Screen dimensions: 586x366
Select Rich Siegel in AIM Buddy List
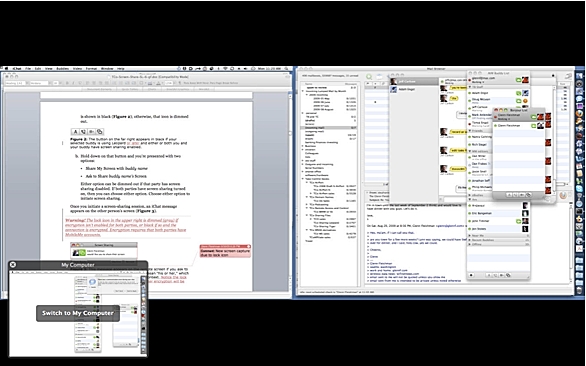[481, 145]
